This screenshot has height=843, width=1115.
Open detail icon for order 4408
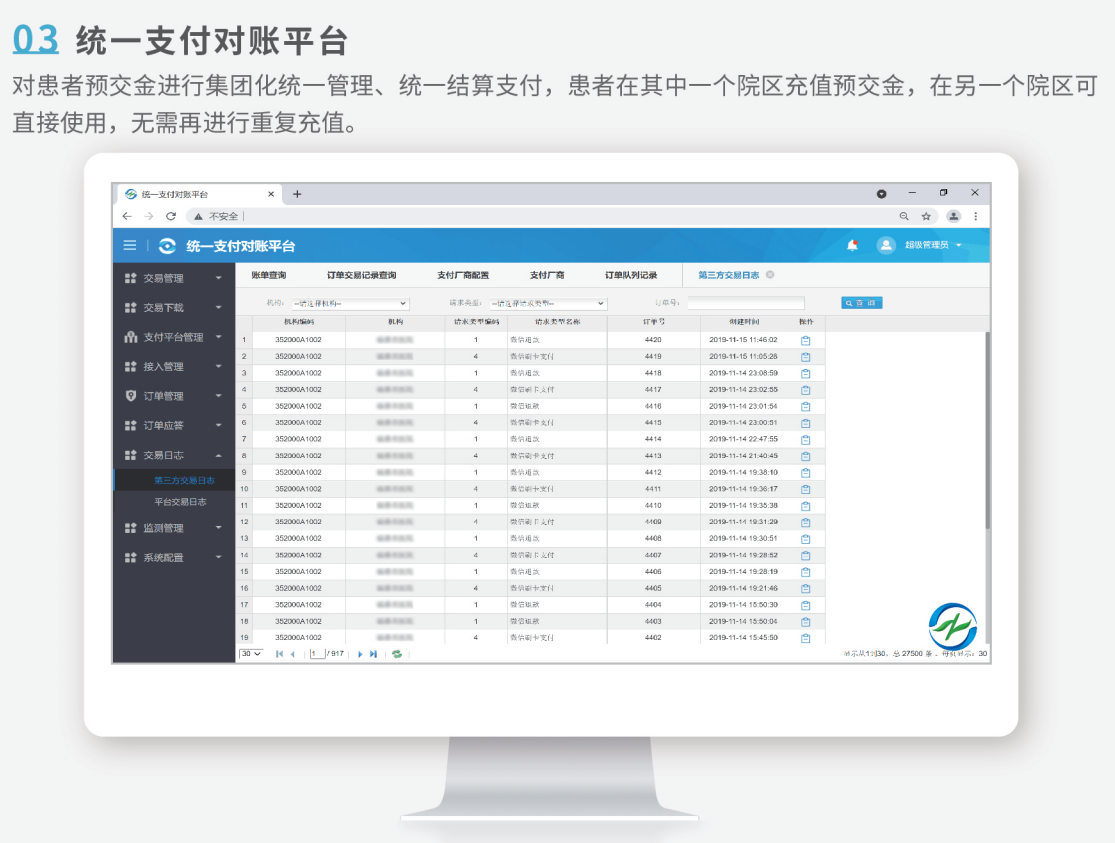806,539
